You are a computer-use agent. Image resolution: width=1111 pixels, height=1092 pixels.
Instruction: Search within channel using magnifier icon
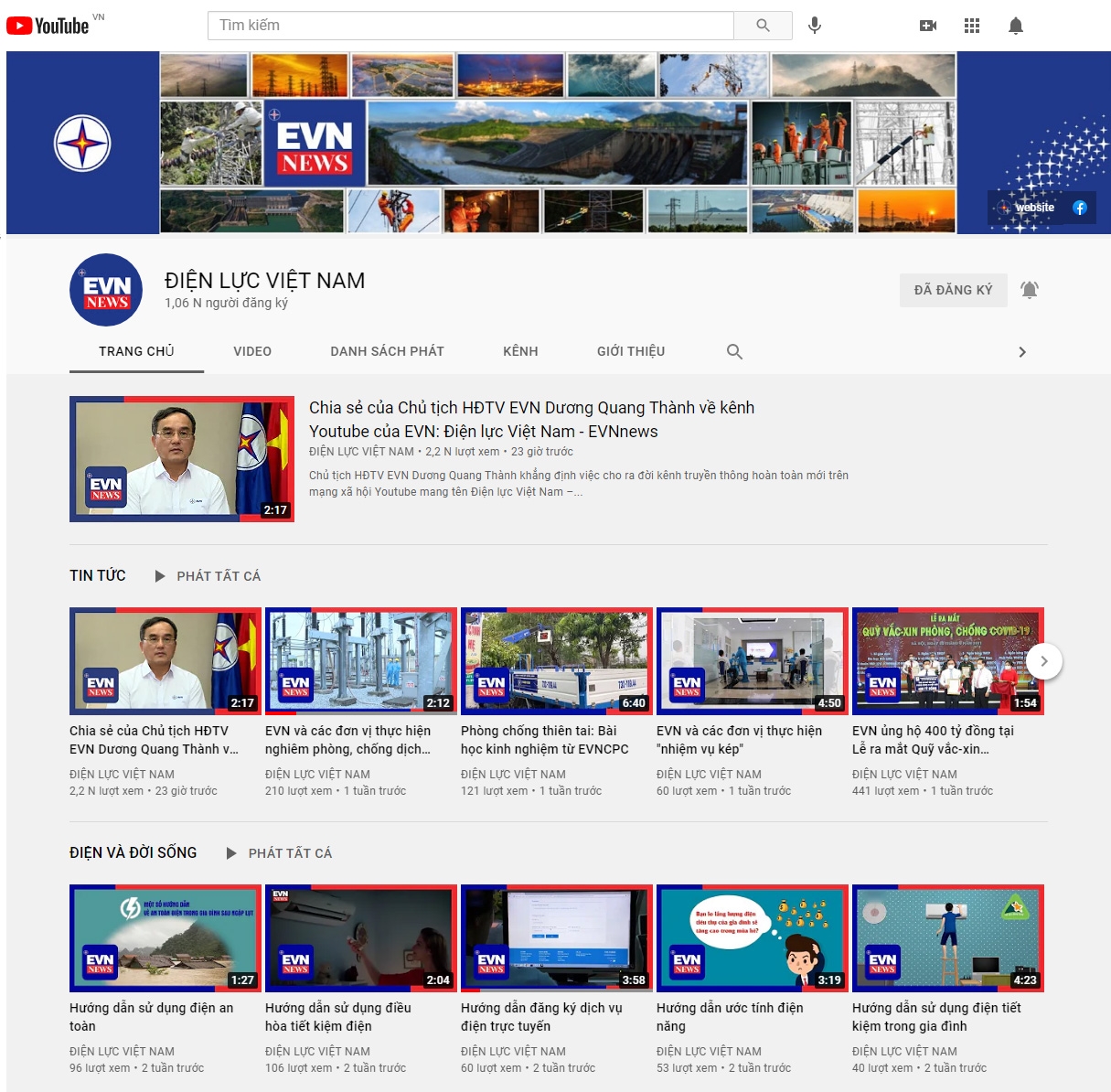coord(734,351)
